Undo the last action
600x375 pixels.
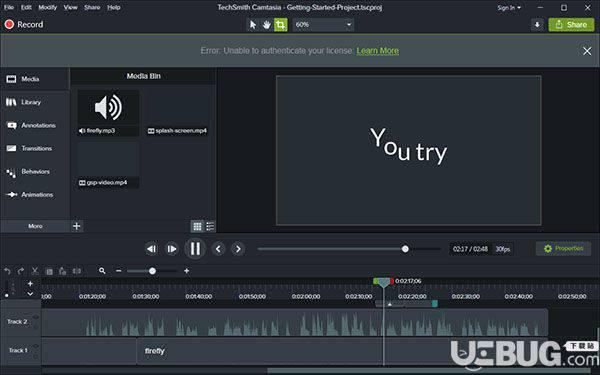coord(7,271)
